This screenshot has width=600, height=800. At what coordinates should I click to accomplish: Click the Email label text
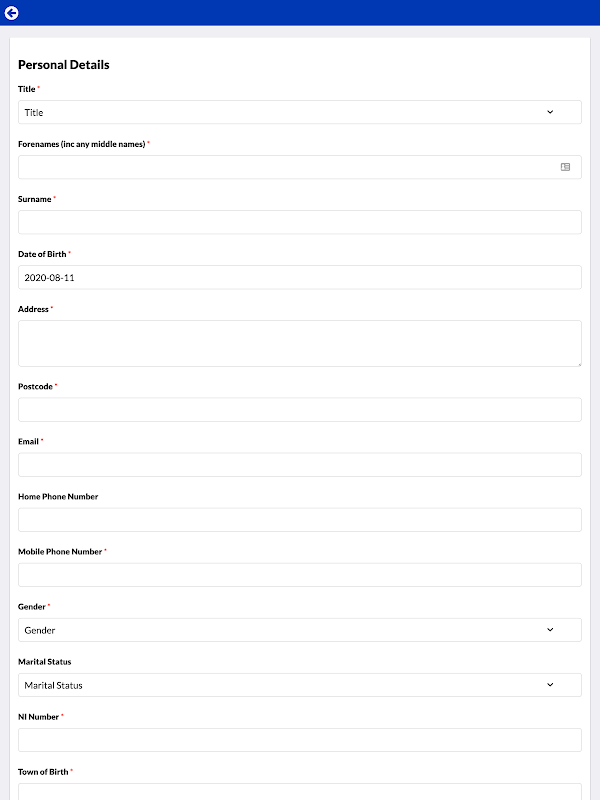(x=28, y=441)
